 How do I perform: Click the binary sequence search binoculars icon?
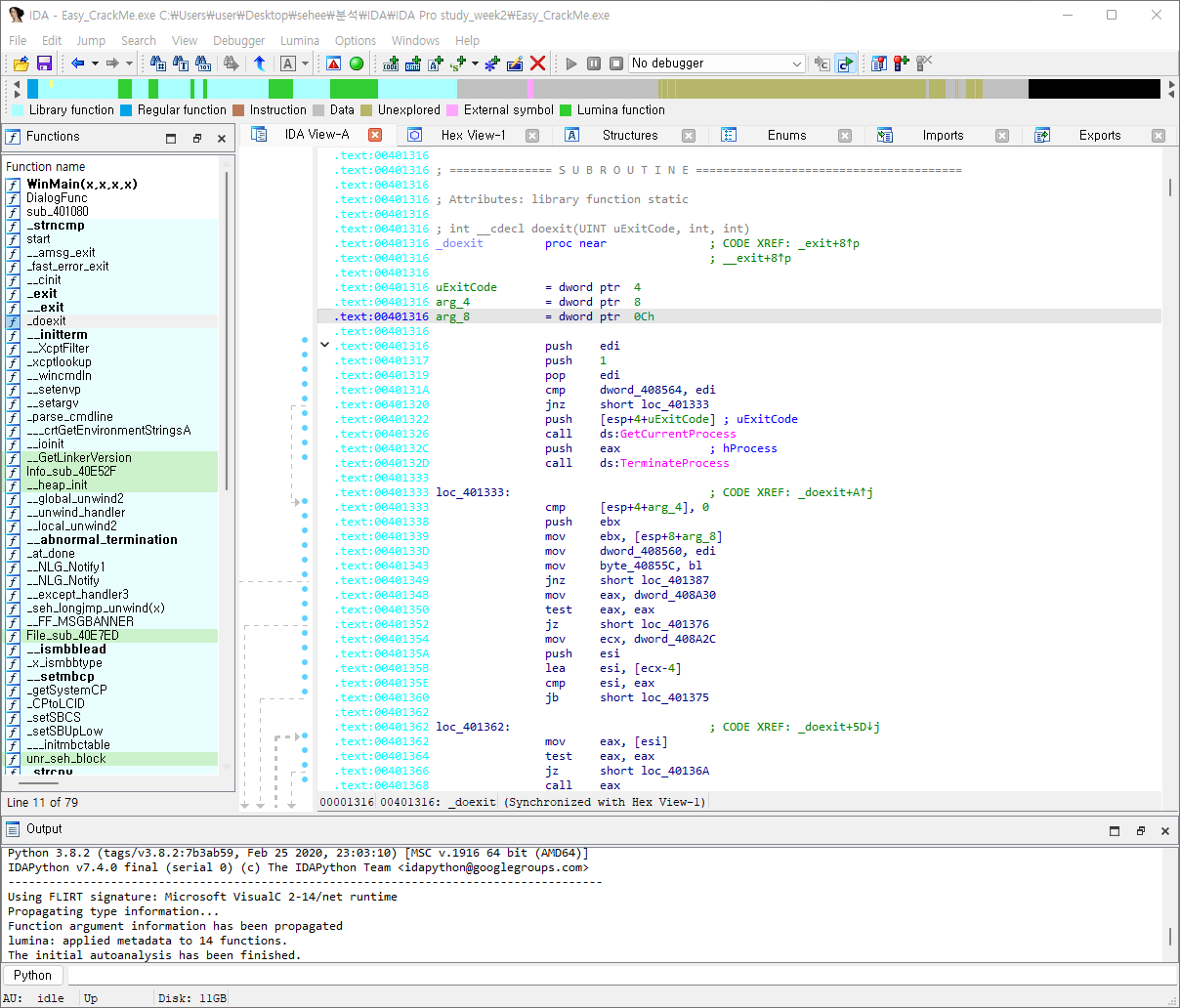pos(203,63)
